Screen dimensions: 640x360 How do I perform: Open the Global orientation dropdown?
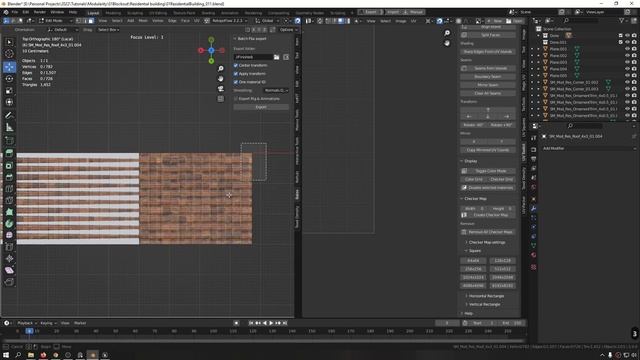(x=268, y=20)
